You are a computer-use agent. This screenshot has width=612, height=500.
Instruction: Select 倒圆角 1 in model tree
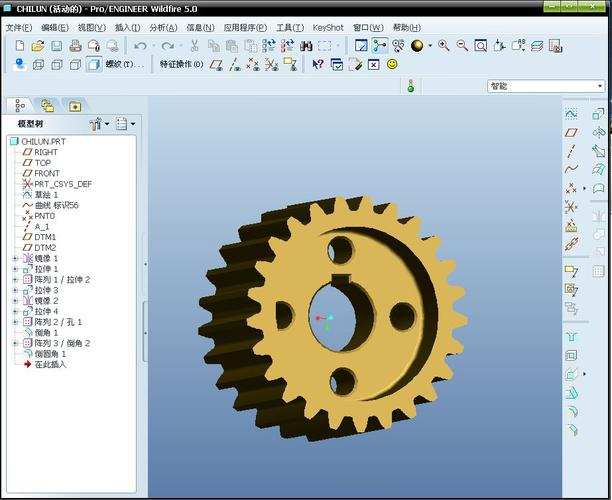(50, 354)
